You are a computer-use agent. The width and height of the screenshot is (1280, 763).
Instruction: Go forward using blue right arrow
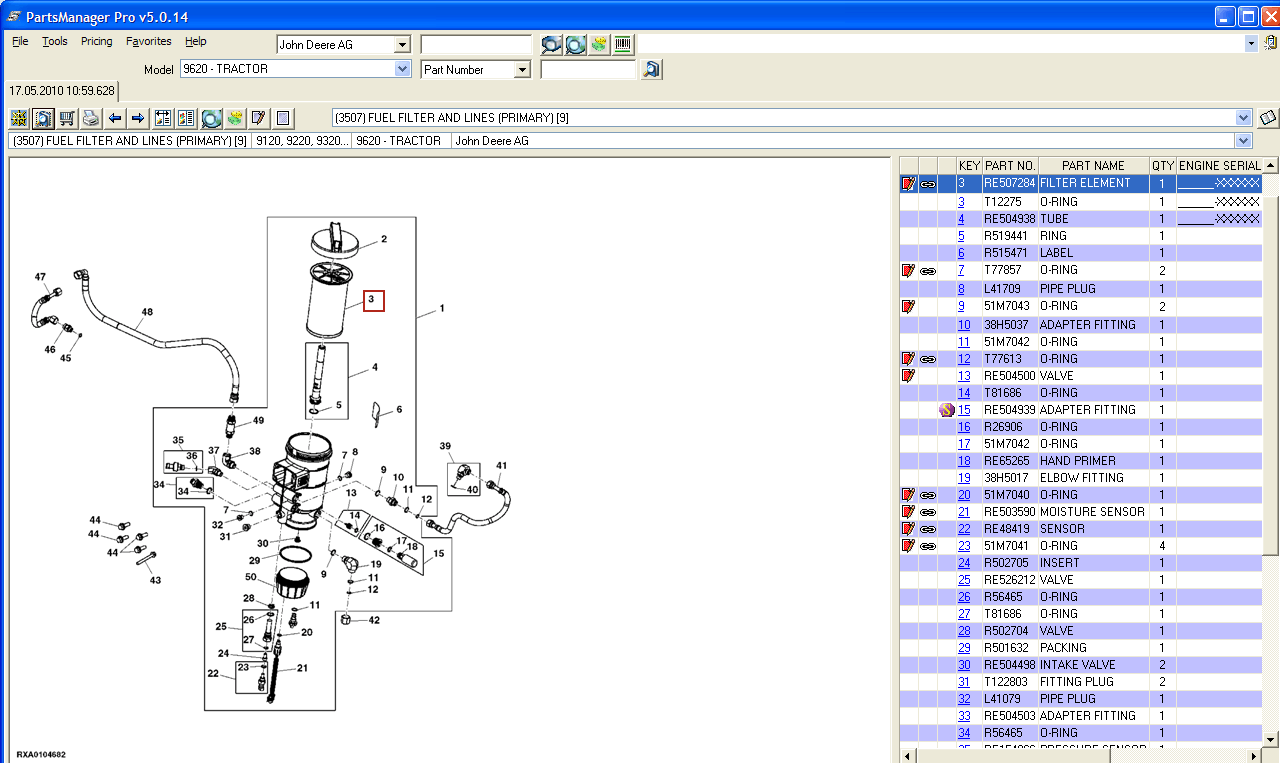click(x=138, y=118)
